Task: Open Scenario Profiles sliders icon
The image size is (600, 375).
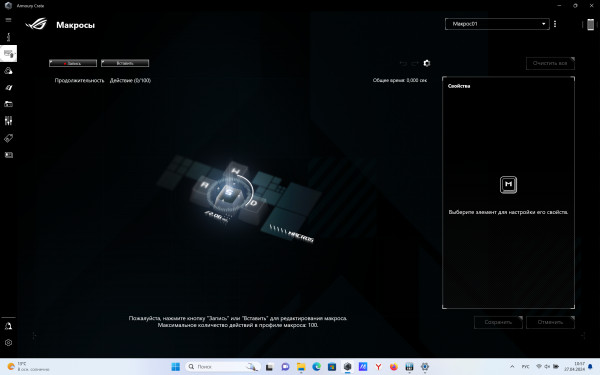Action: [8, 121]
